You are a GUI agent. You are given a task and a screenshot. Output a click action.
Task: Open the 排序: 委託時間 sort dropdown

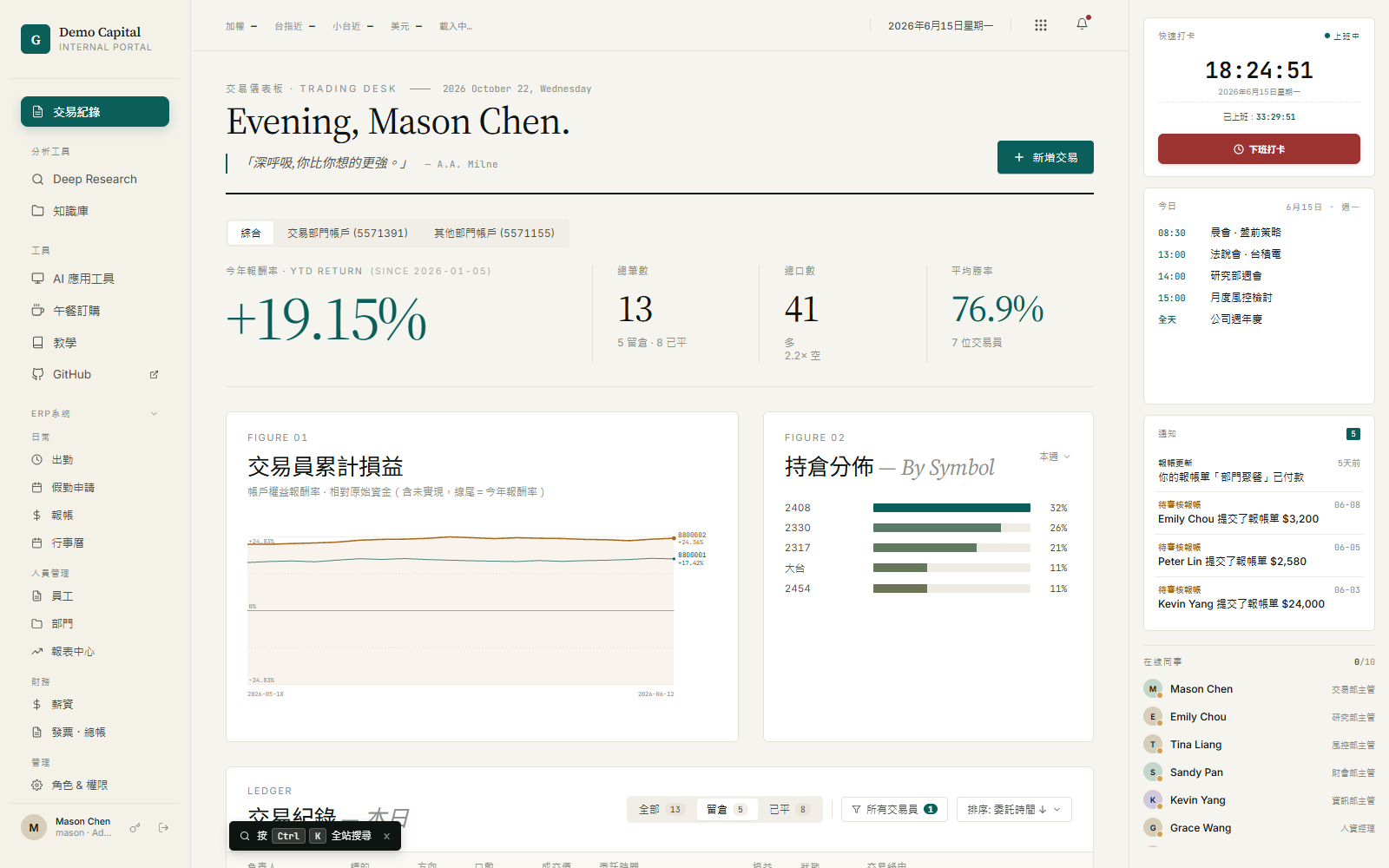1014,809
